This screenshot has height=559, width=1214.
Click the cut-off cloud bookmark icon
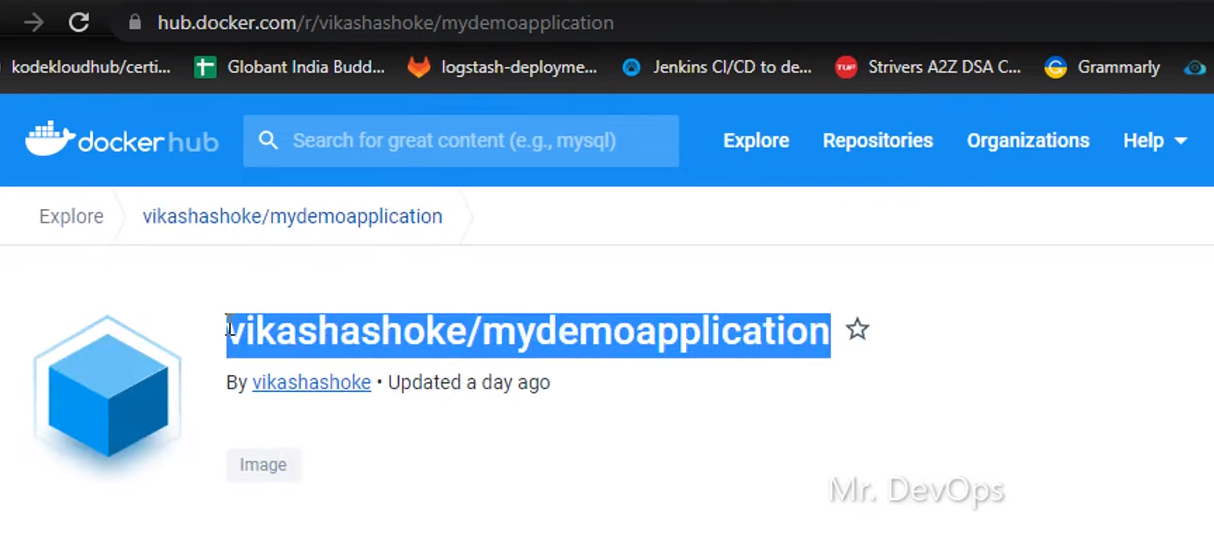1195,68
